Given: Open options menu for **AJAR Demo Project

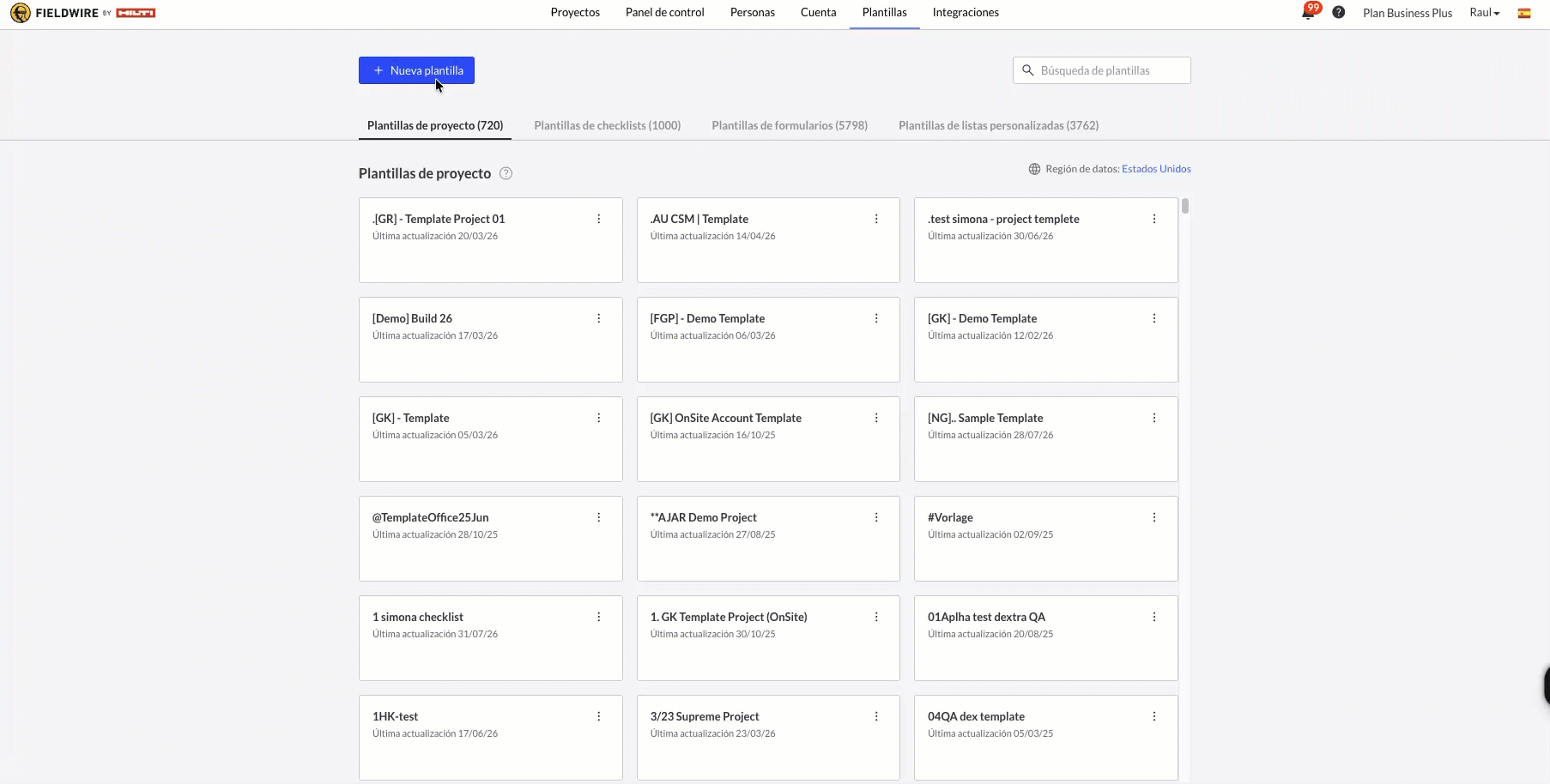Looking at the screenshot, I should point(876,517).
